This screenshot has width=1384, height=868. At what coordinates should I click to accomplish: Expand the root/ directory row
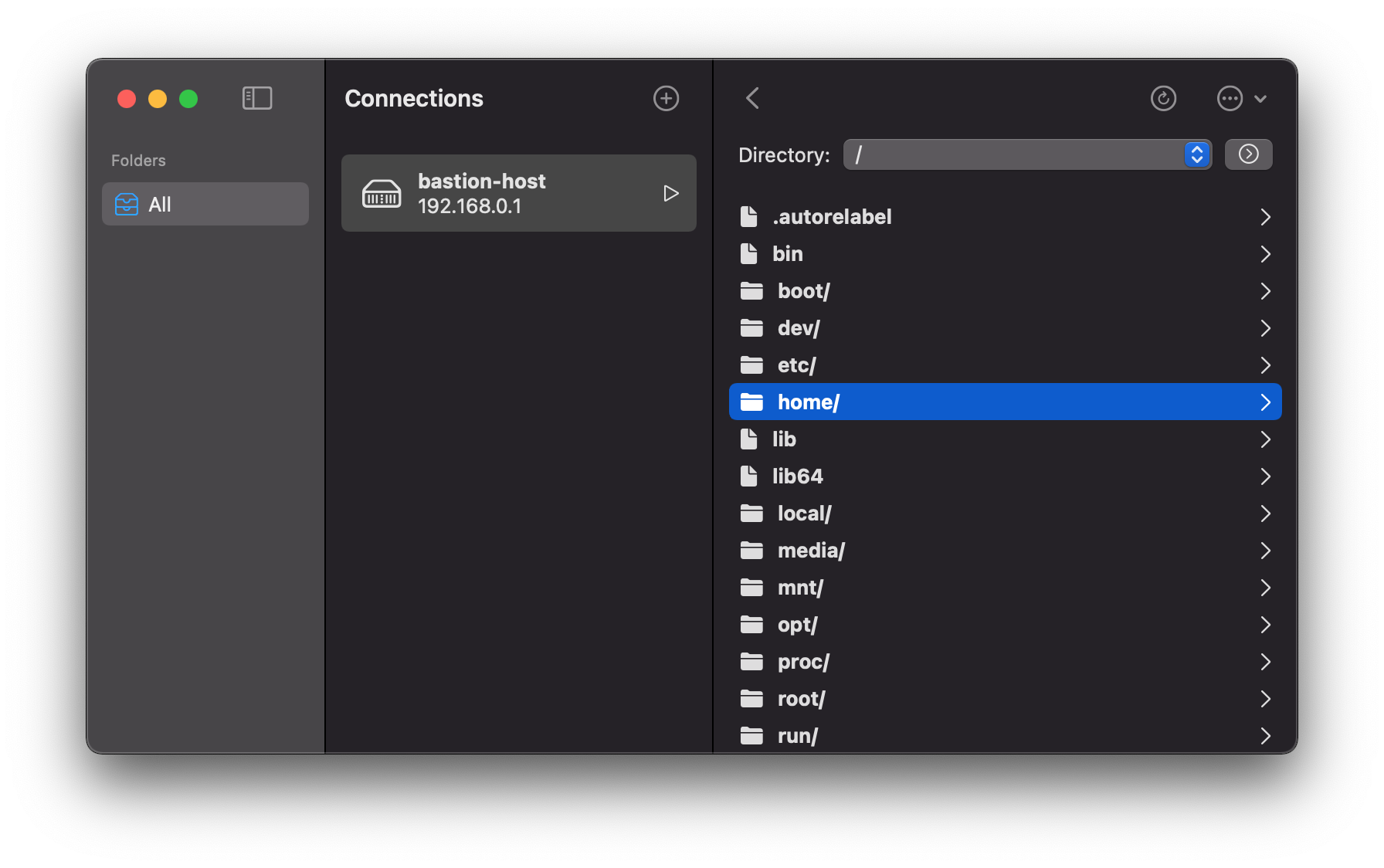click(x=1265, y=698)
